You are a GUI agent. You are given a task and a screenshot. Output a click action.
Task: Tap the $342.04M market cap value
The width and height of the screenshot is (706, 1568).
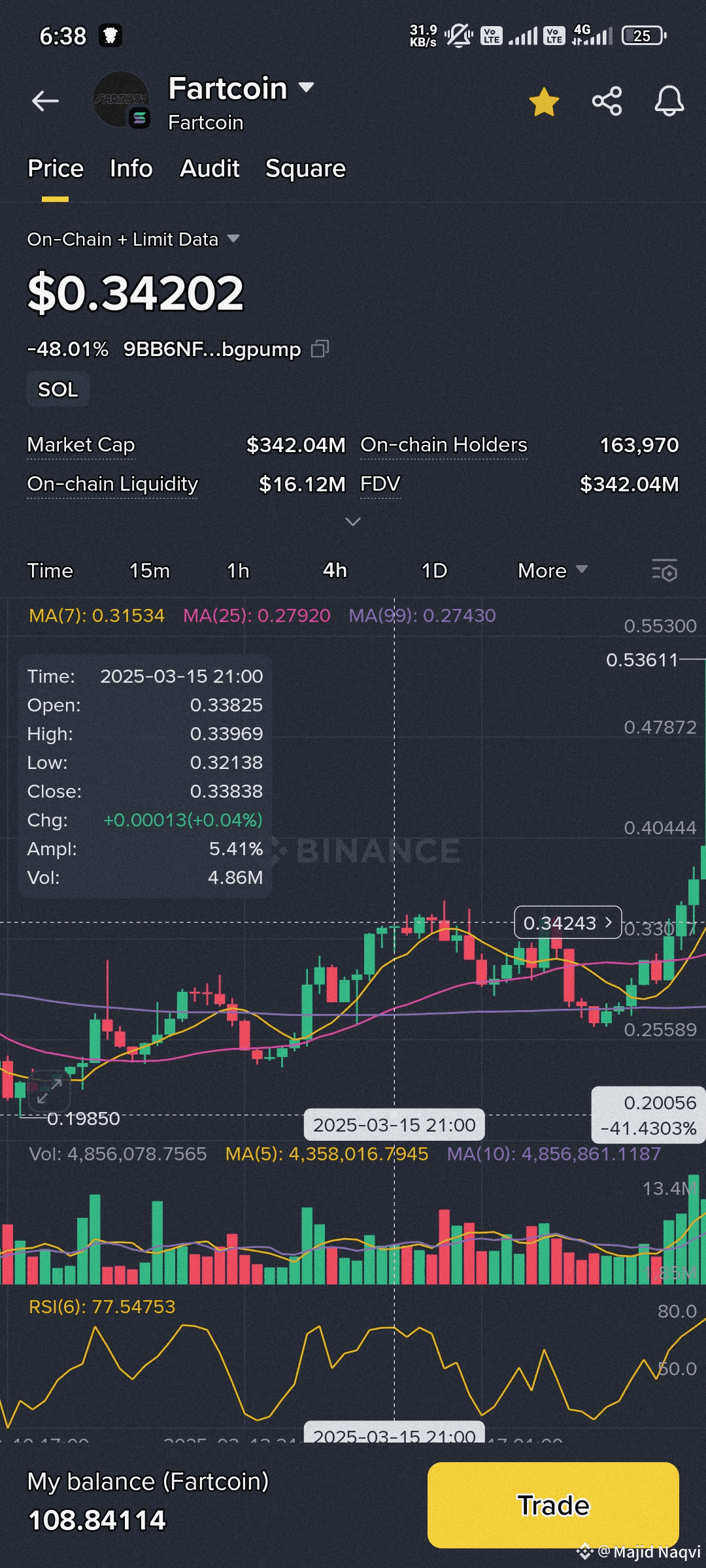coord(295,446)
